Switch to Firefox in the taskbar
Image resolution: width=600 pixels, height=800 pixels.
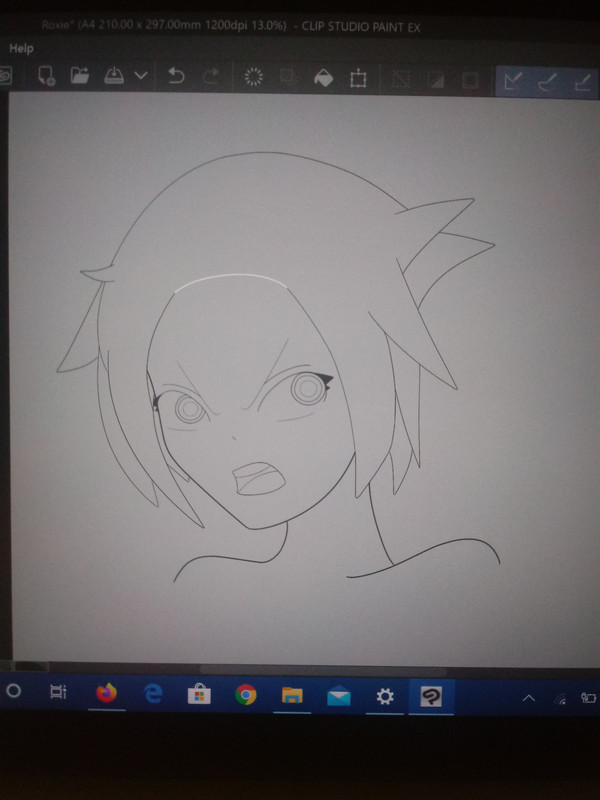coord(107,693)
